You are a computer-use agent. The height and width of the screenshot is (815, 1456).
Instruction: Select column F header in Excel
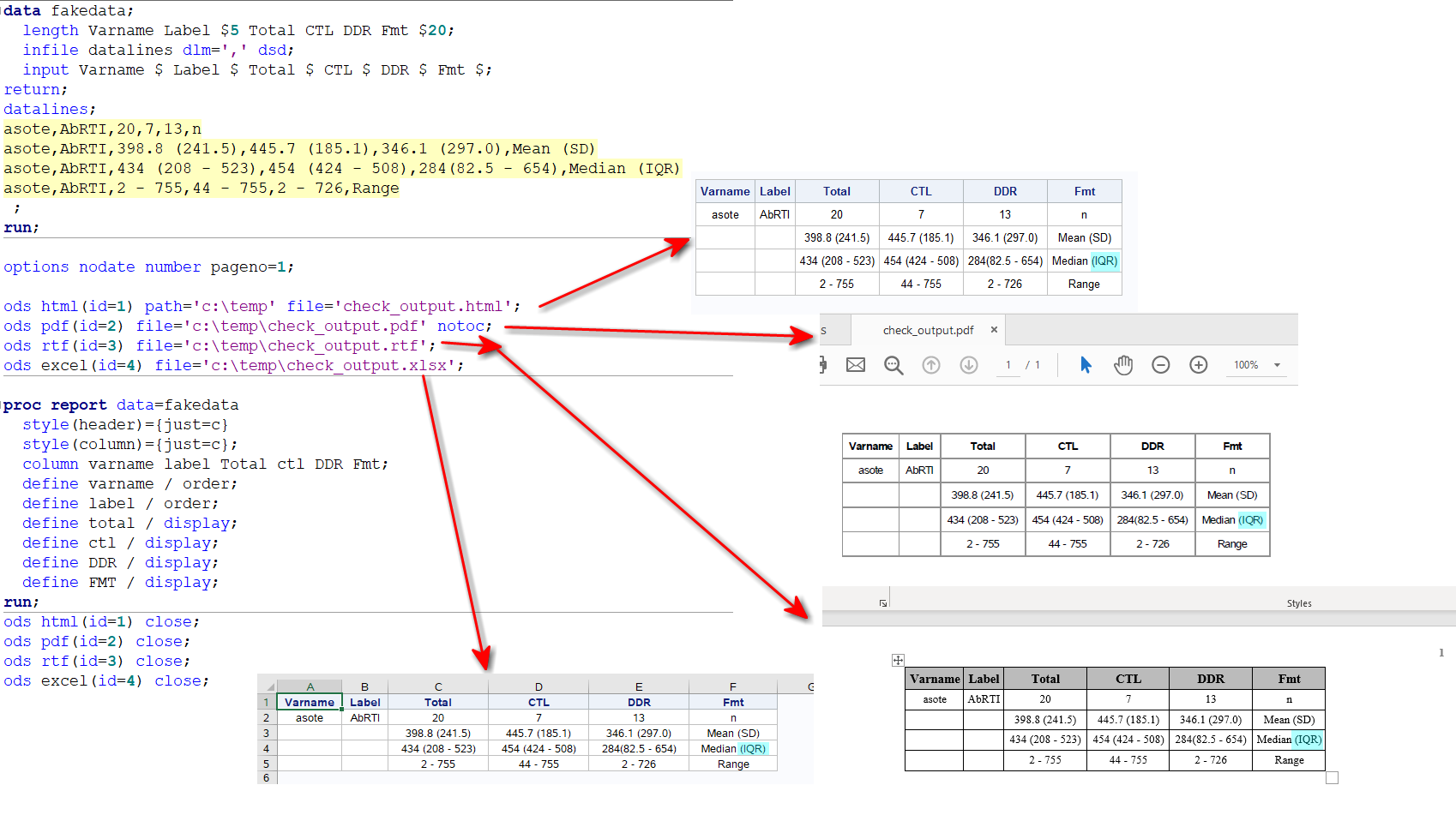click(732, 686)
